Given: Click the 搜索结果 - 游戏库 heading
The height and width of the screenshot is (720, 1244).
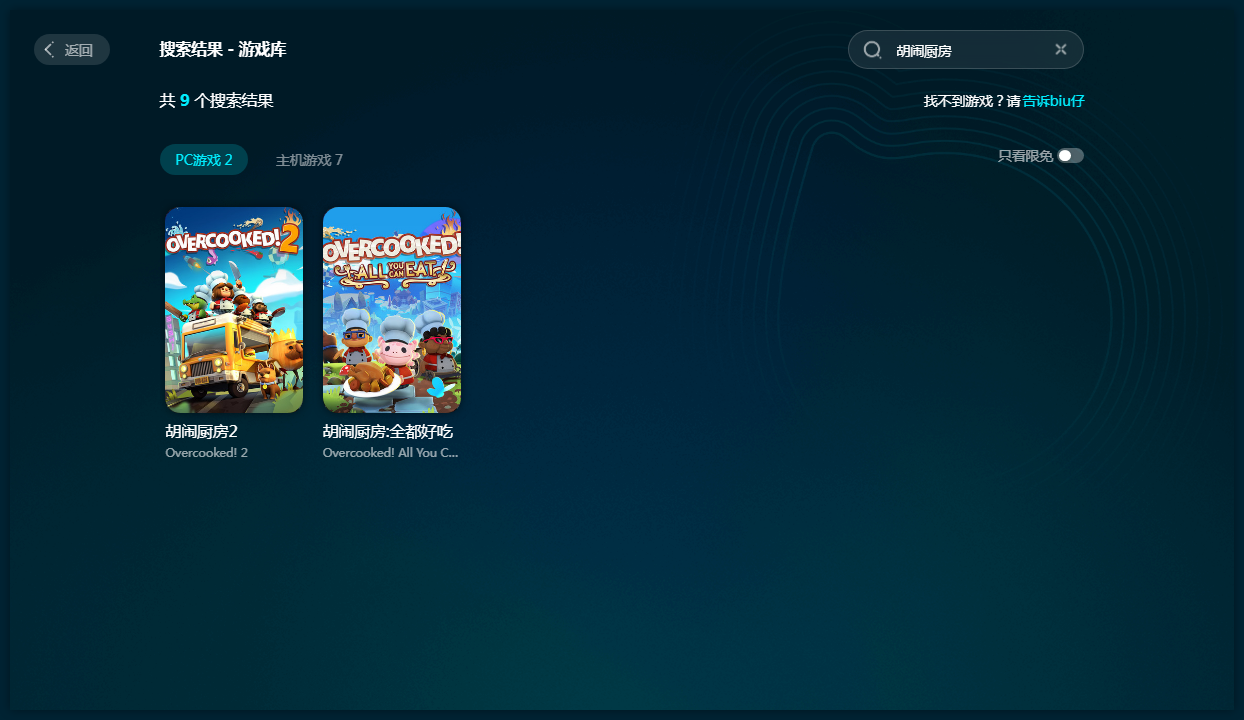Looking at the screenshot, I should pyautogui.click(x=223, y=50).
